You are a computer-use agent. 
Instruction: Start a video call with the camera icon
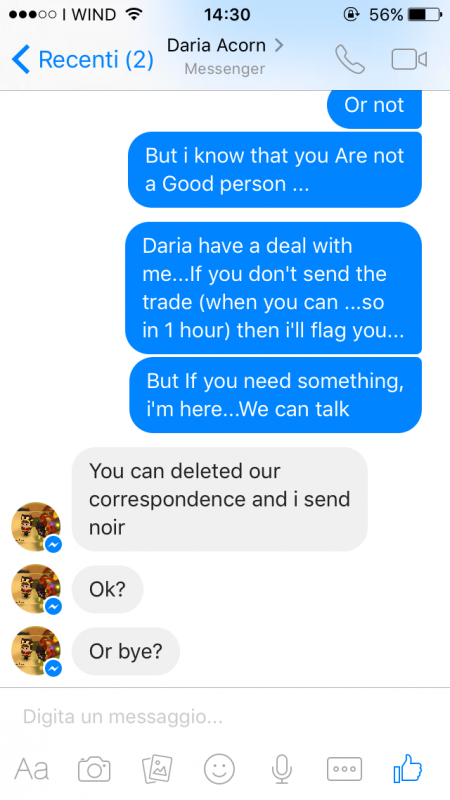[409, 59]
